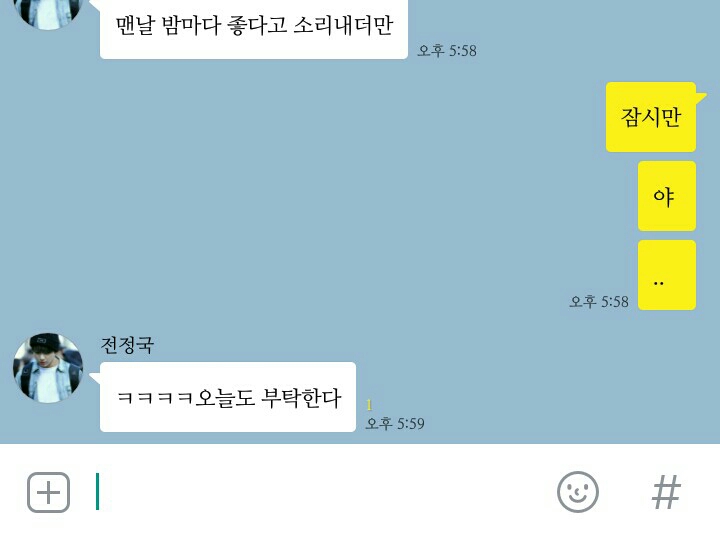Tap the 오후 5:59 timestamp
720x540 pixels.
coord(395,423)
